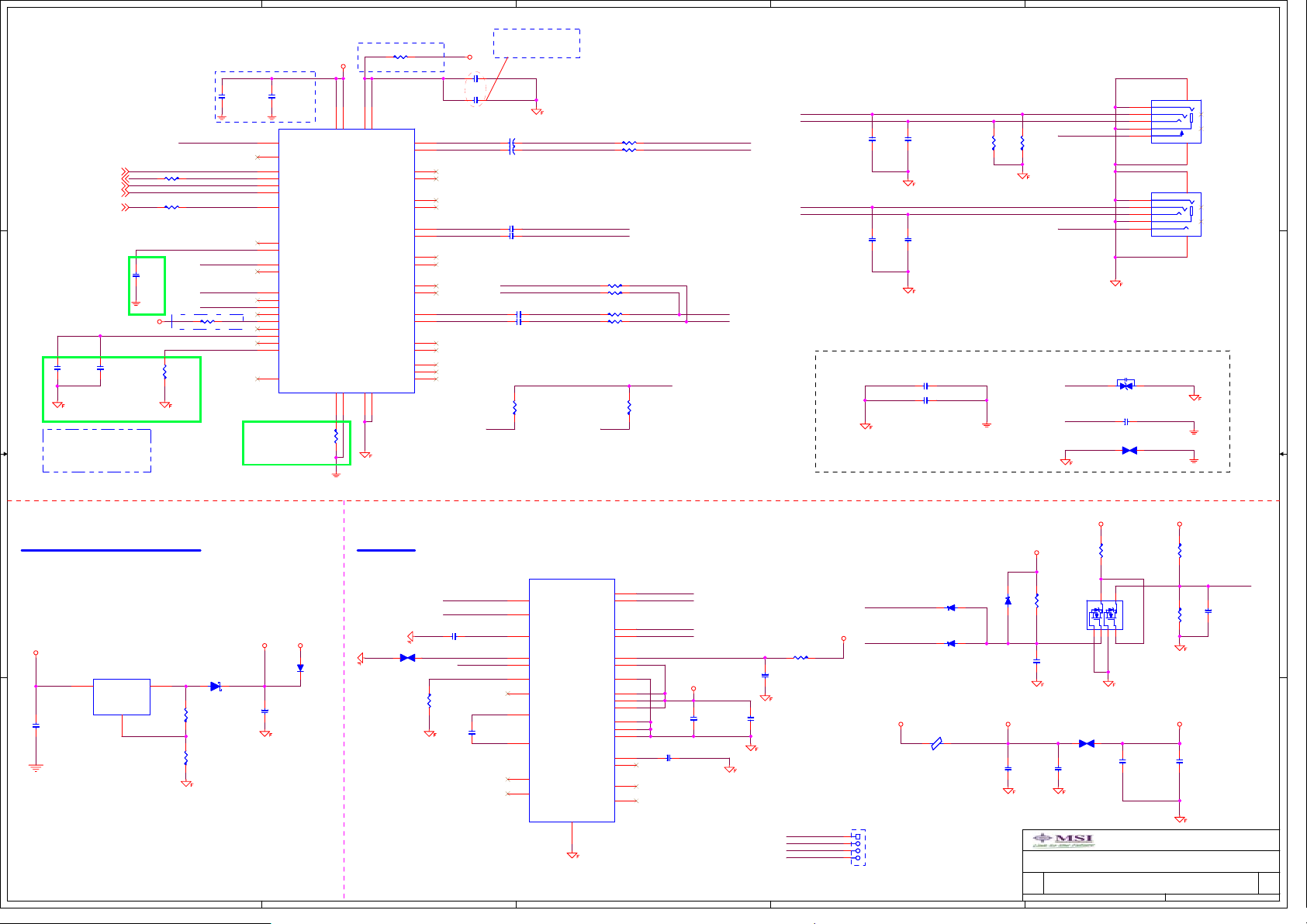Select the slanted ferrite bead symbol
The height and width of the screenshot is (924, 1307).
936,743
